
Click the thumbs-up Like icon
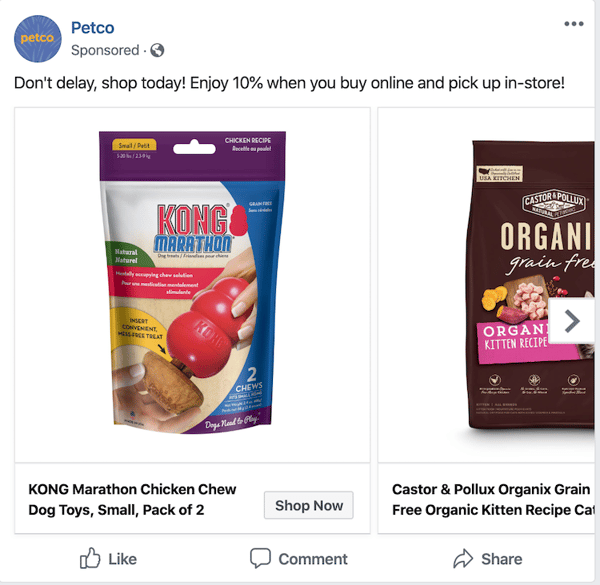click(90, 558)
